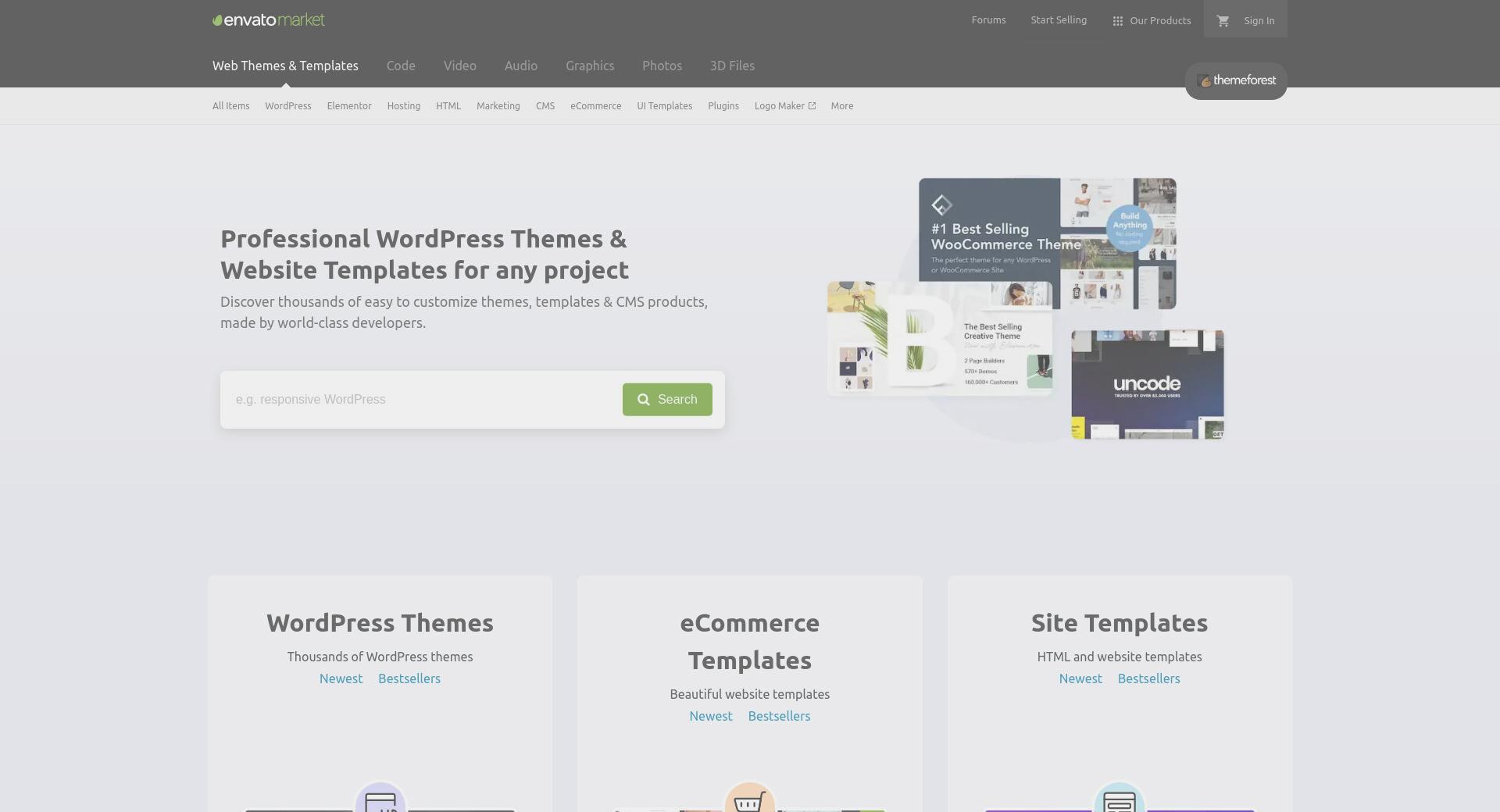Click the ThemeForest badge logo

pyautogui.click(x=1236, y=80)
